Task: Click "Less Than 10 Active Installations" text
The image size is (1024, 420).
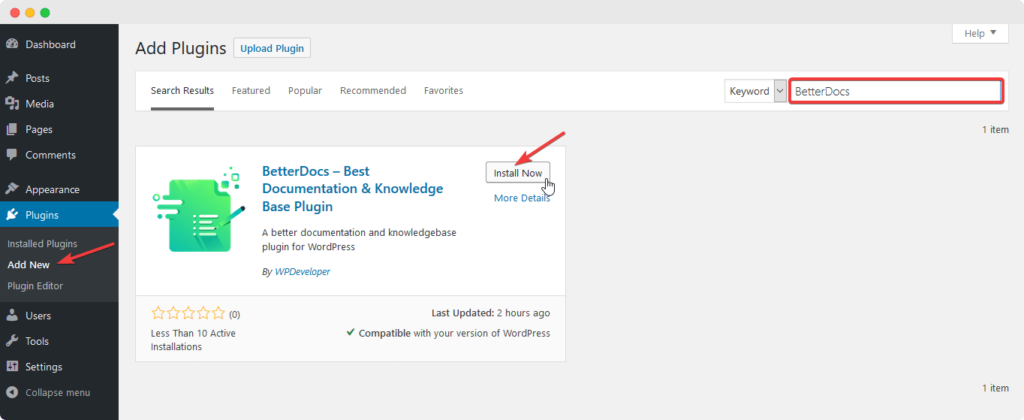Action: 193,340
